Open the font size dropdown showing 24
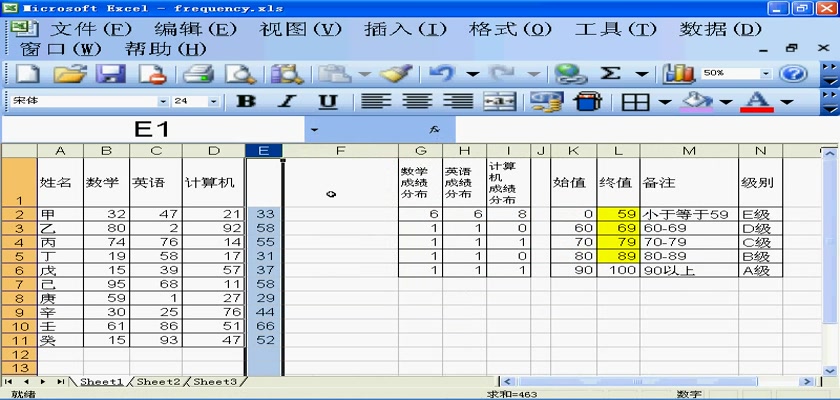This screenshot has width=840, height=400. pyautogui.click(x=213, y=101)
